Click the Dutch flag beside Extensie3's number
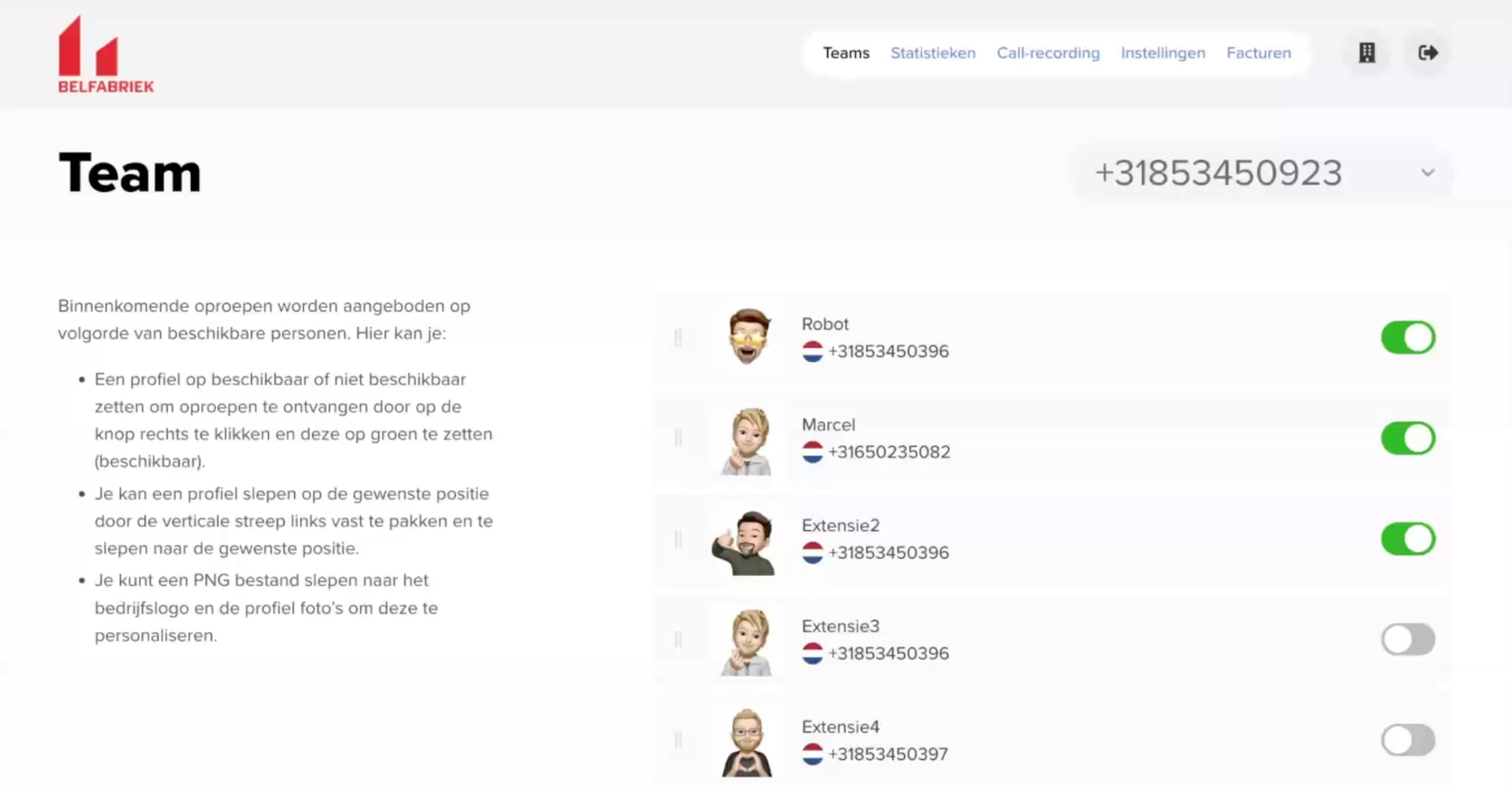This screenshot has height=791, width=1512. point(813,655)
